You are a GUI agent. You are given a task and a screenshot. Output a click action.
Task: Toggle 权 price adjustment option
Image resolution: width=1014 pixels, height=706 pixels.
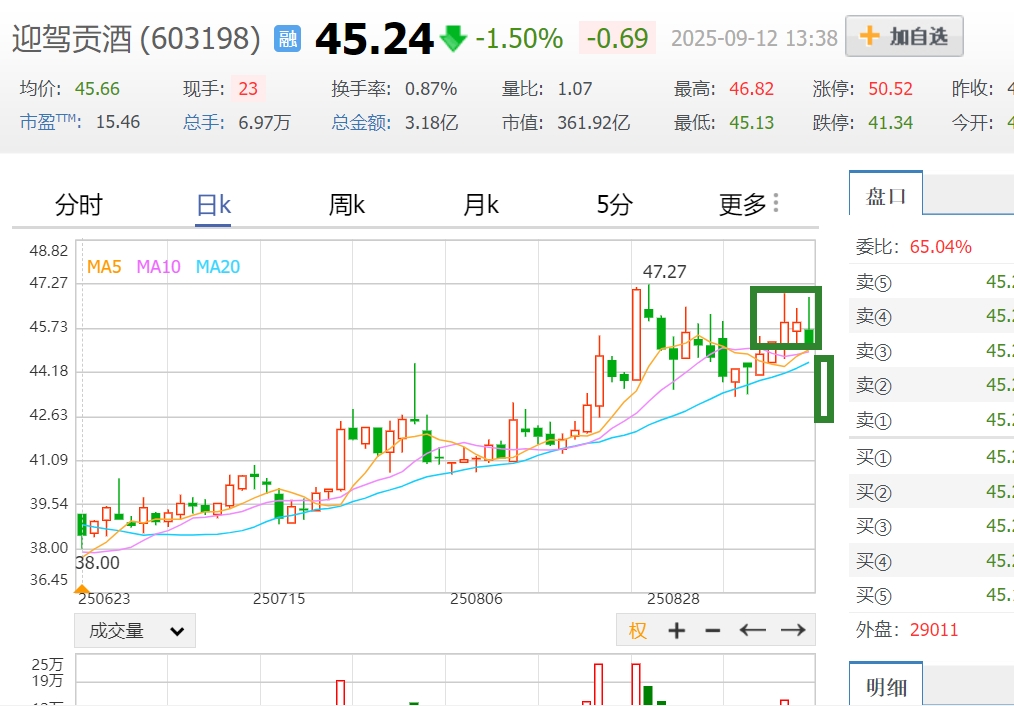click(638, 630)
